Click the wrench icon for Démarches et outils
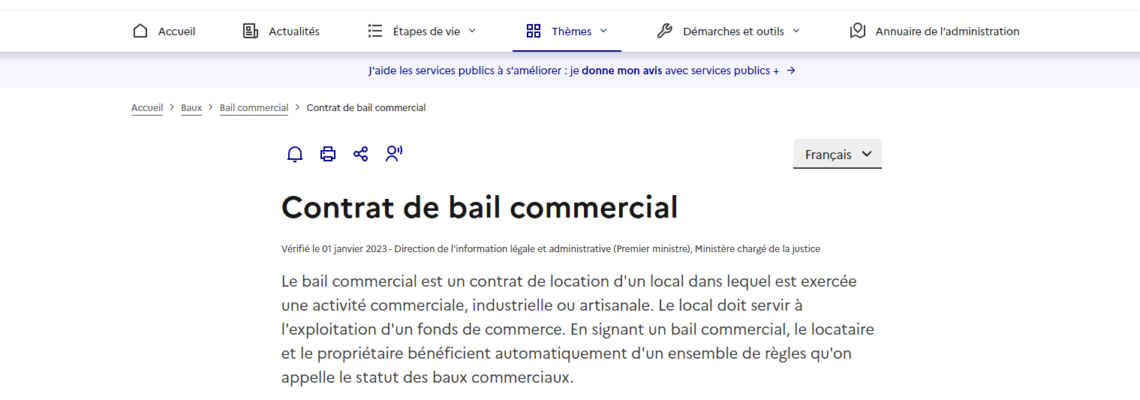 665,31
